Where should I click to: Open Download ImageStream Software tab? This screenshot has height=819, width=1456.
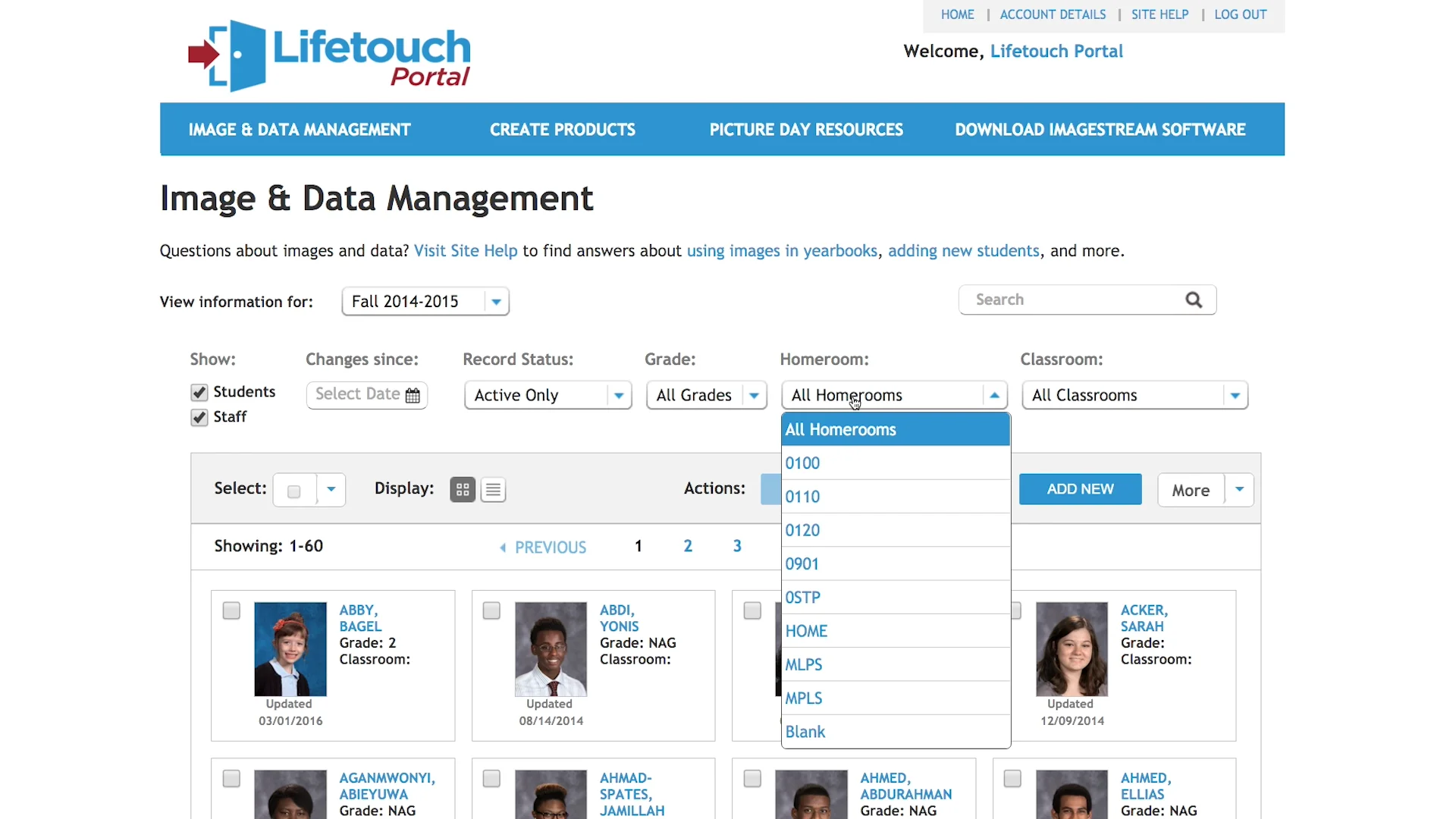(x=1100, y=130)
